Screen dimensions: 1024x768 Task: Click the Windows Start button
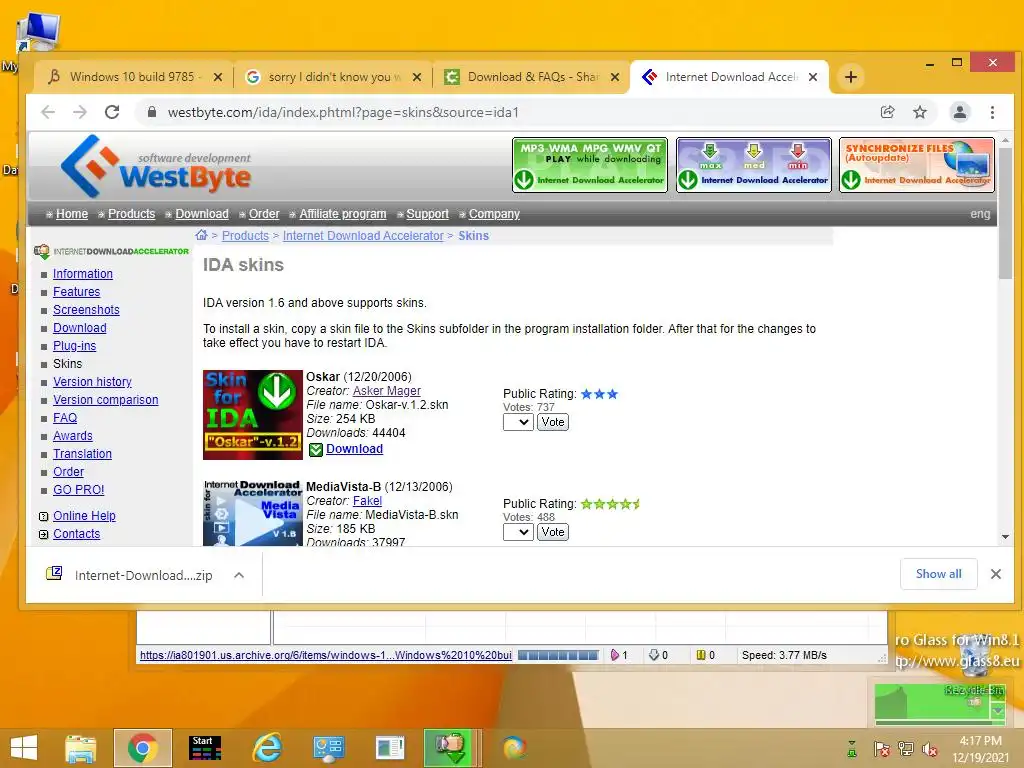[24, 748]
